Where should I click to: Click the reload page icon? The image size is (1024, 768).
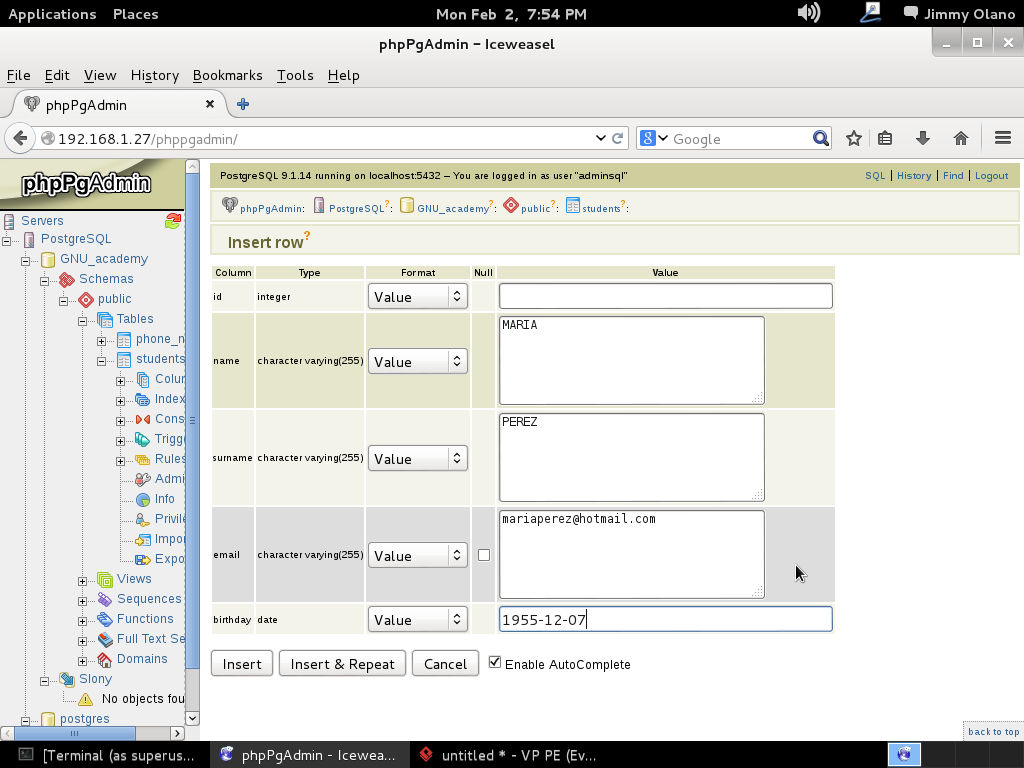[x=618, y=139]
